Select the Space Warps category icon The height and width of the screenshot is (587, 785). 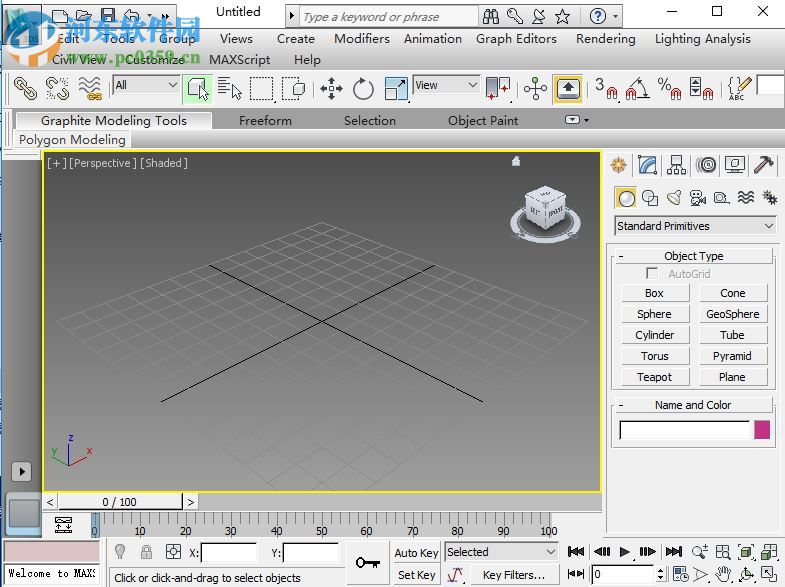746,198
